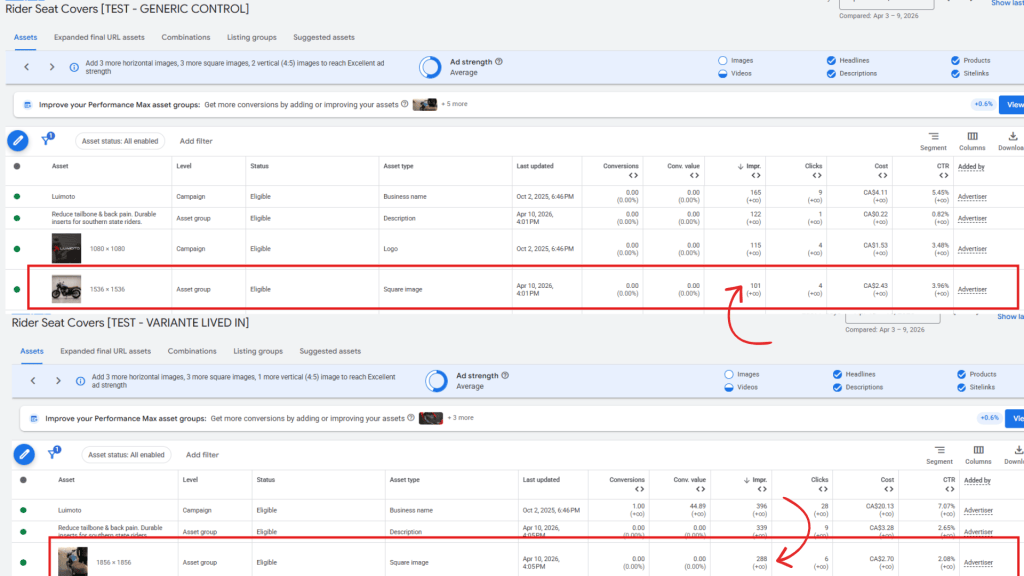
Task: Go to the next ad strength tip in GENERIC CONTROL
Action: coord(52,67)
